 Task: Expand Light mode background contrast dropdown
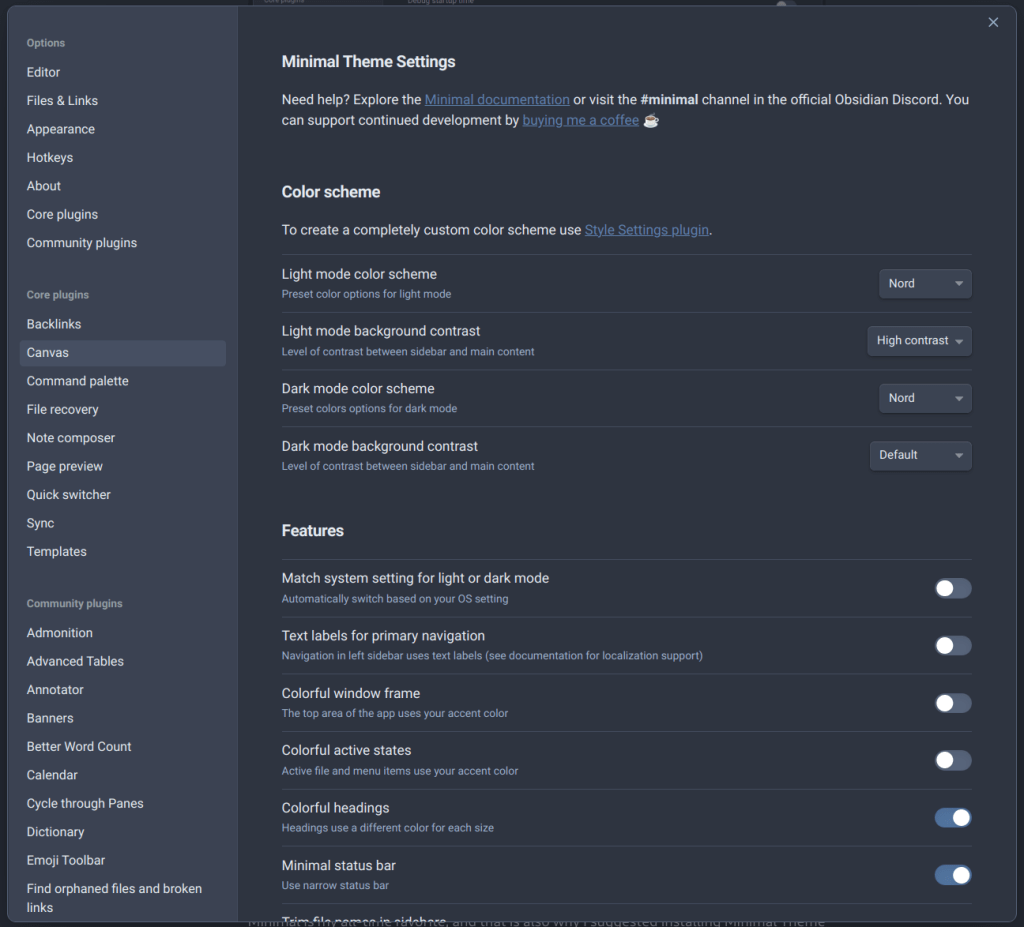[x=919, y=341]
